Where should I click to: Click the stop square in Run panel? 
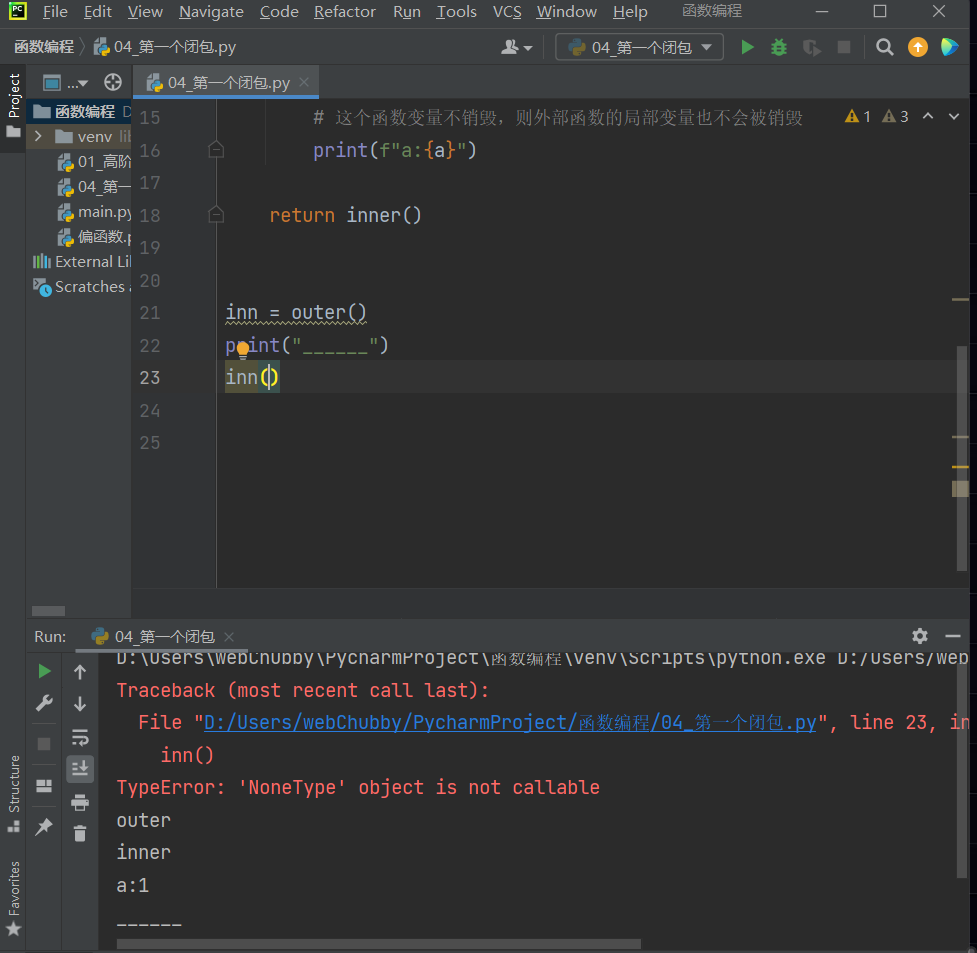point(44,744)
